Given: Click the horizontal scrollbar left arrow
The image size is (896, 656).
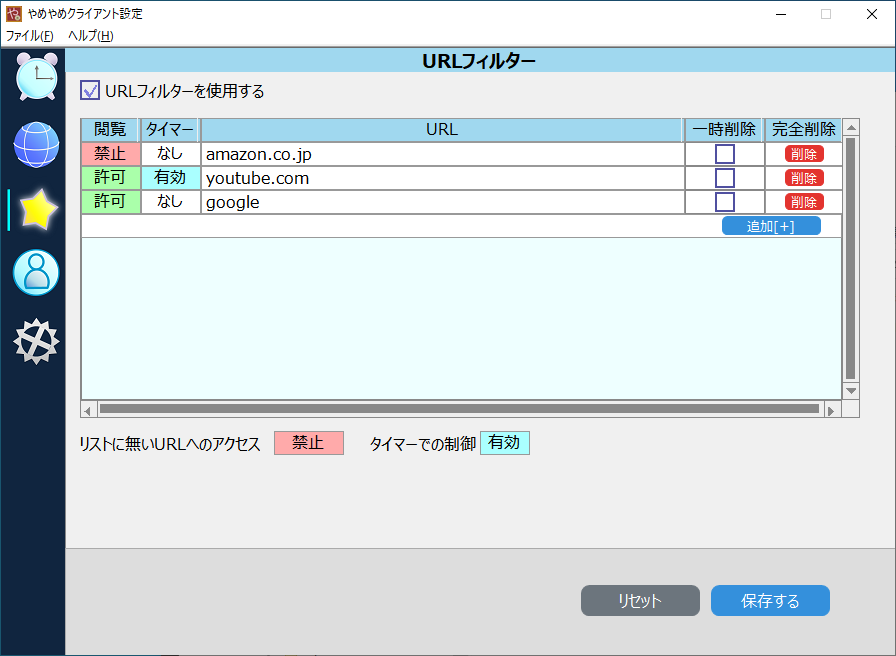Looking at the screenshot, I should (x=87, y=410).
